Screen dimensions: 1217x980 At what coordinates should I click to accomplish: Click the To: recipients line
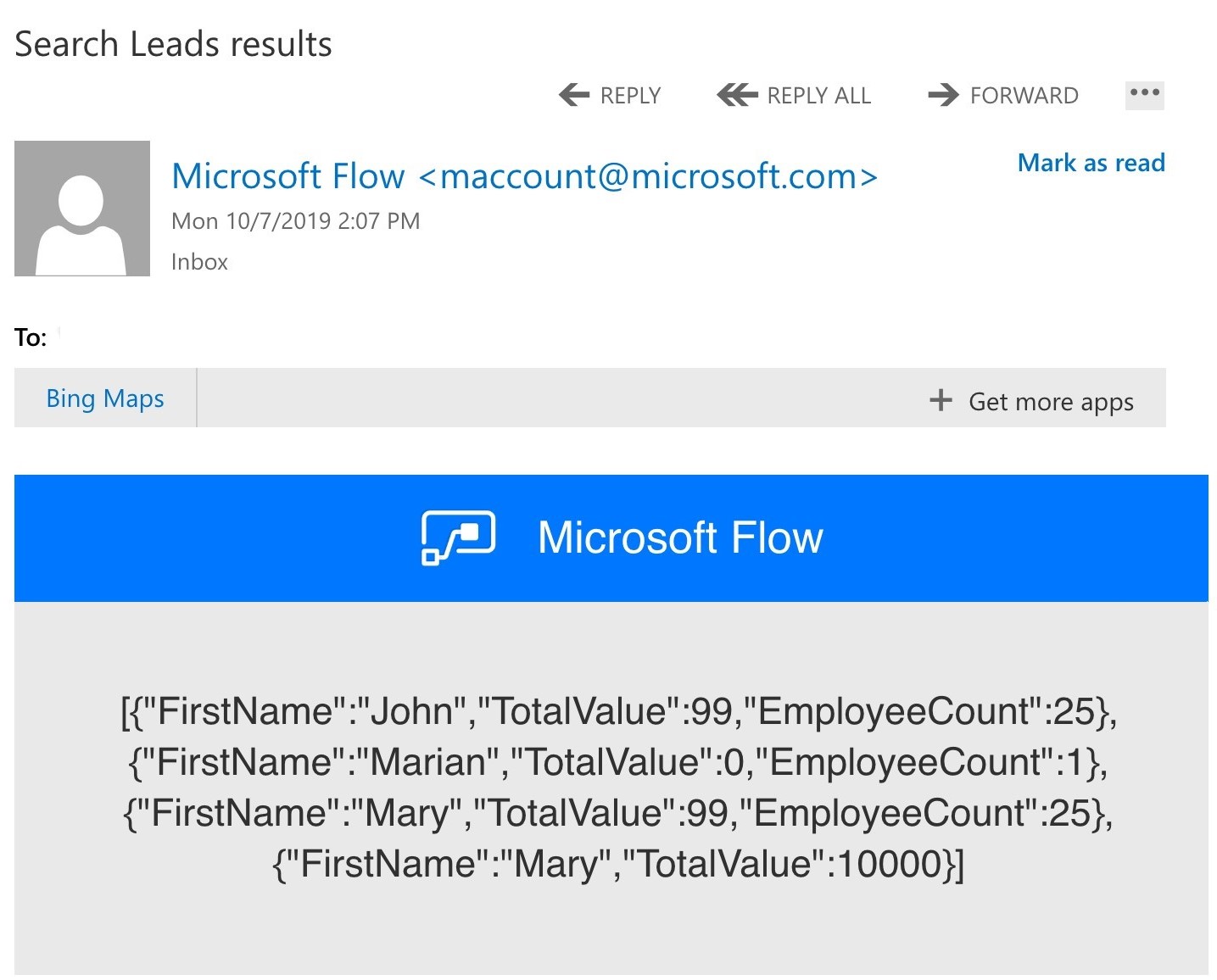tap(31, 338)
